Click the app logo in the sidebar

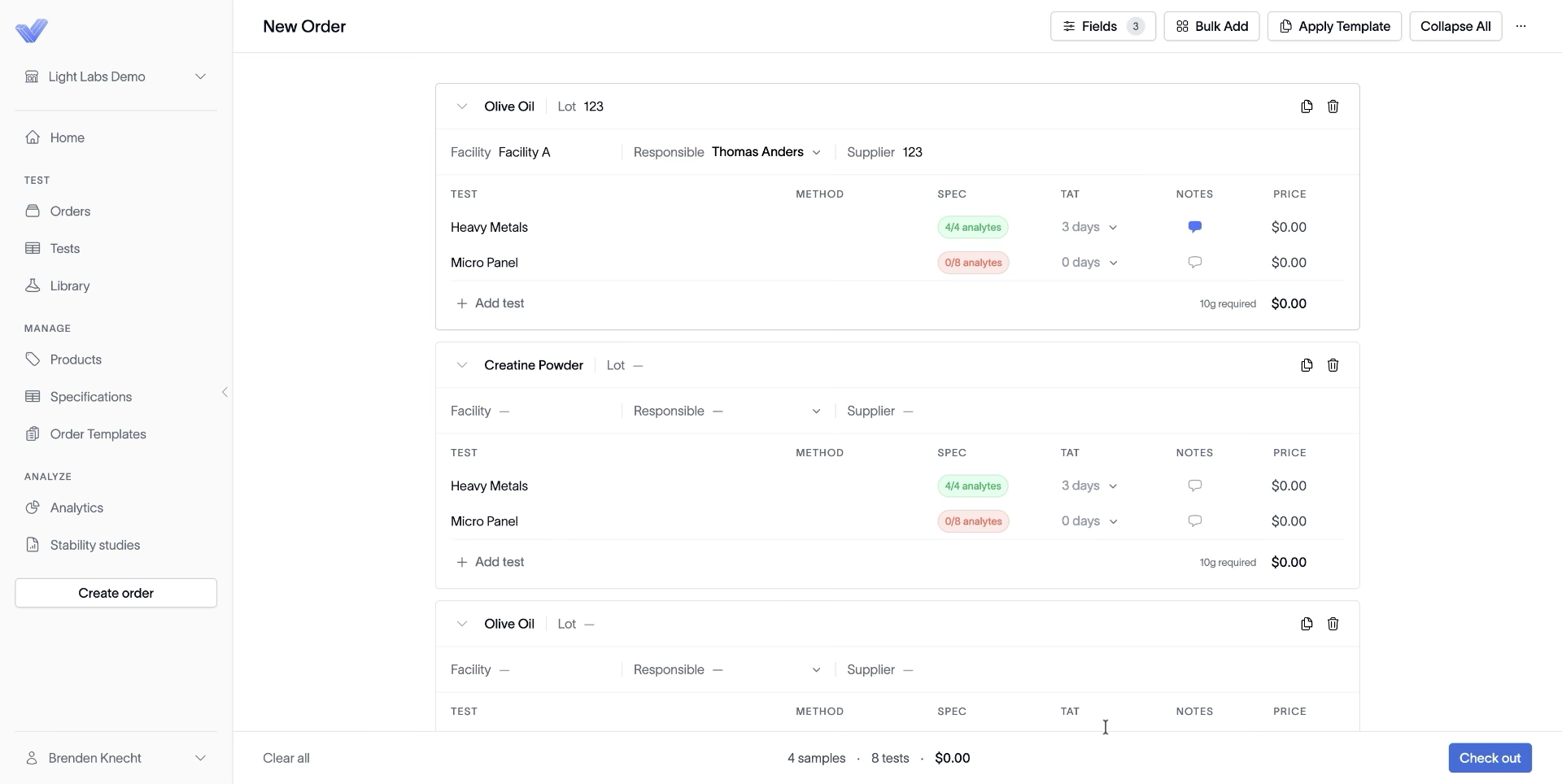pyautogui.click(x=32, y=31)
